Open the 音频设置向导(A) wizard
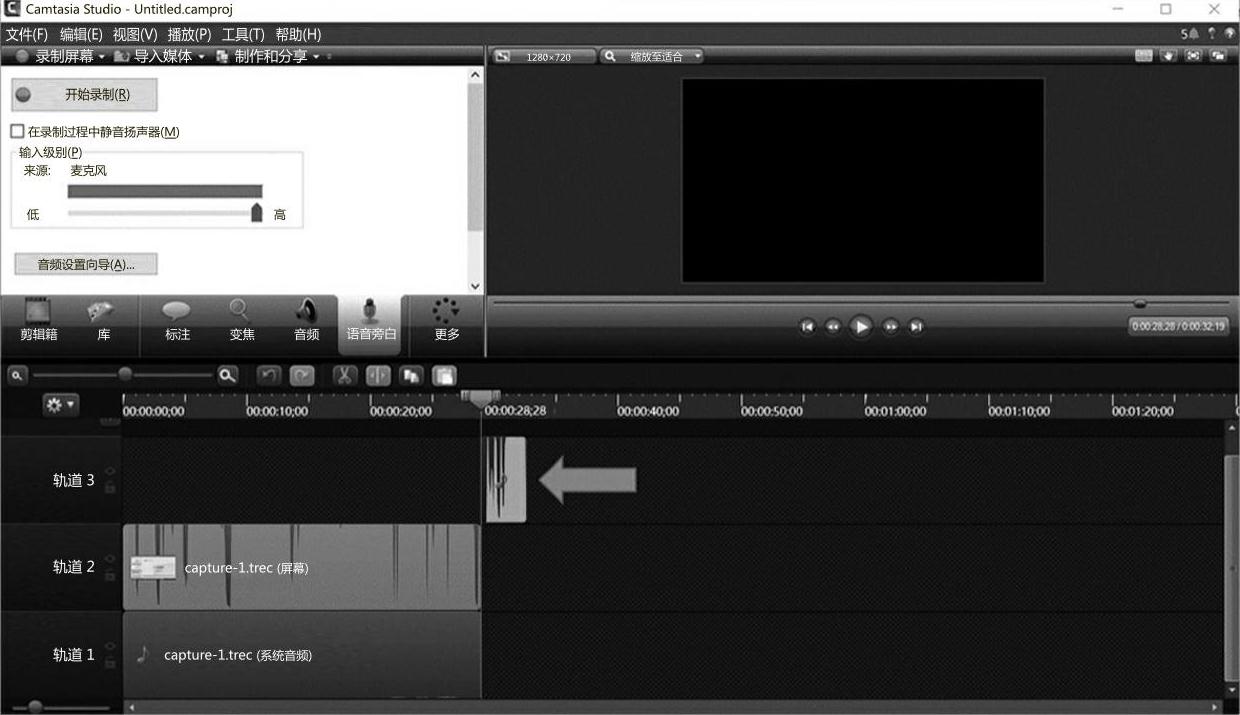Viewport: 1240px width, 715px height. point(85,264)
